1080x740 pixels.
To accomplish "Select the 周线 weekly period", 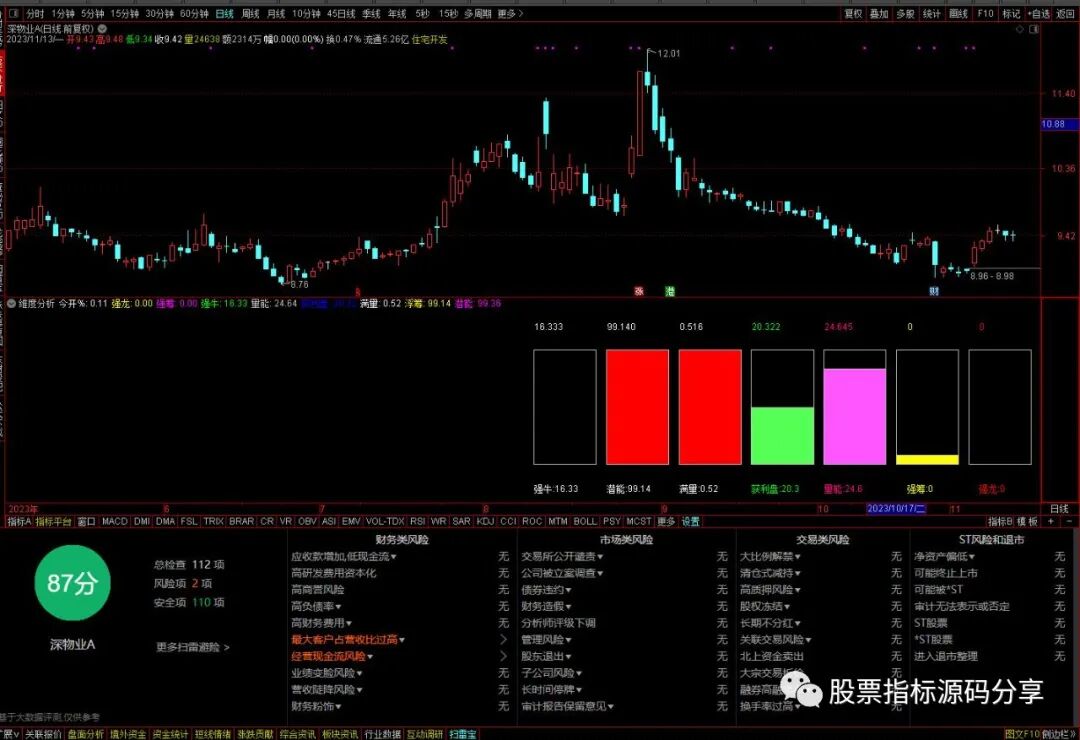I will [x=251, y=13].
